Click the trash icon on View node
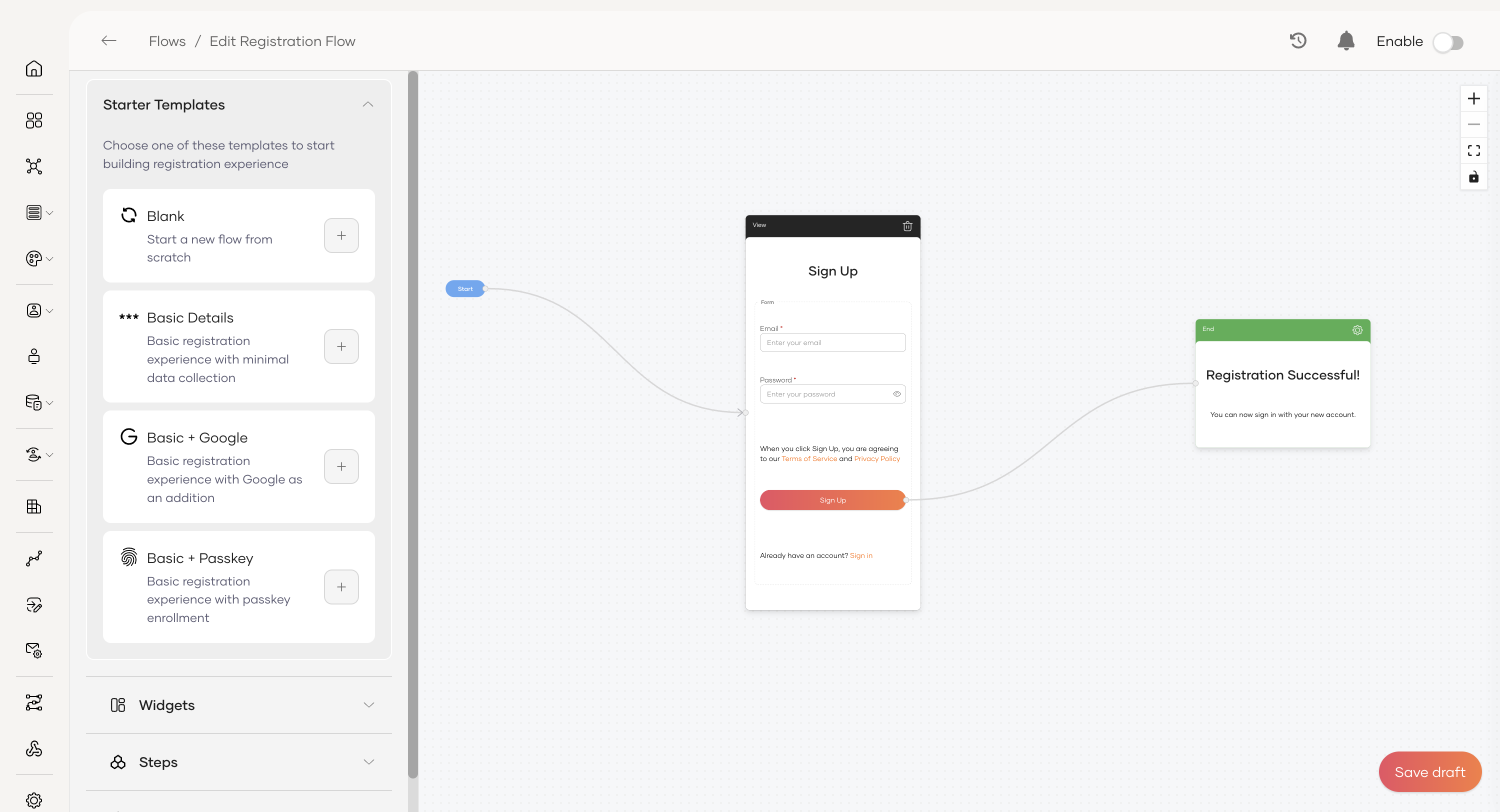 906,226
